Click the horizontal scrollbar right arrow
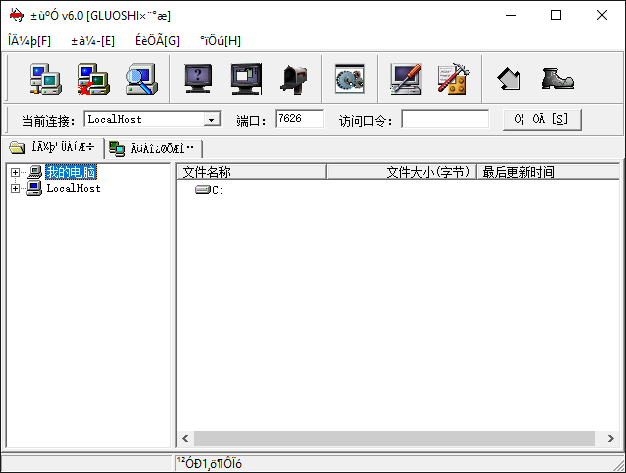Image resolution: width=626 pixels, height=473 pixels. (611, 438)
